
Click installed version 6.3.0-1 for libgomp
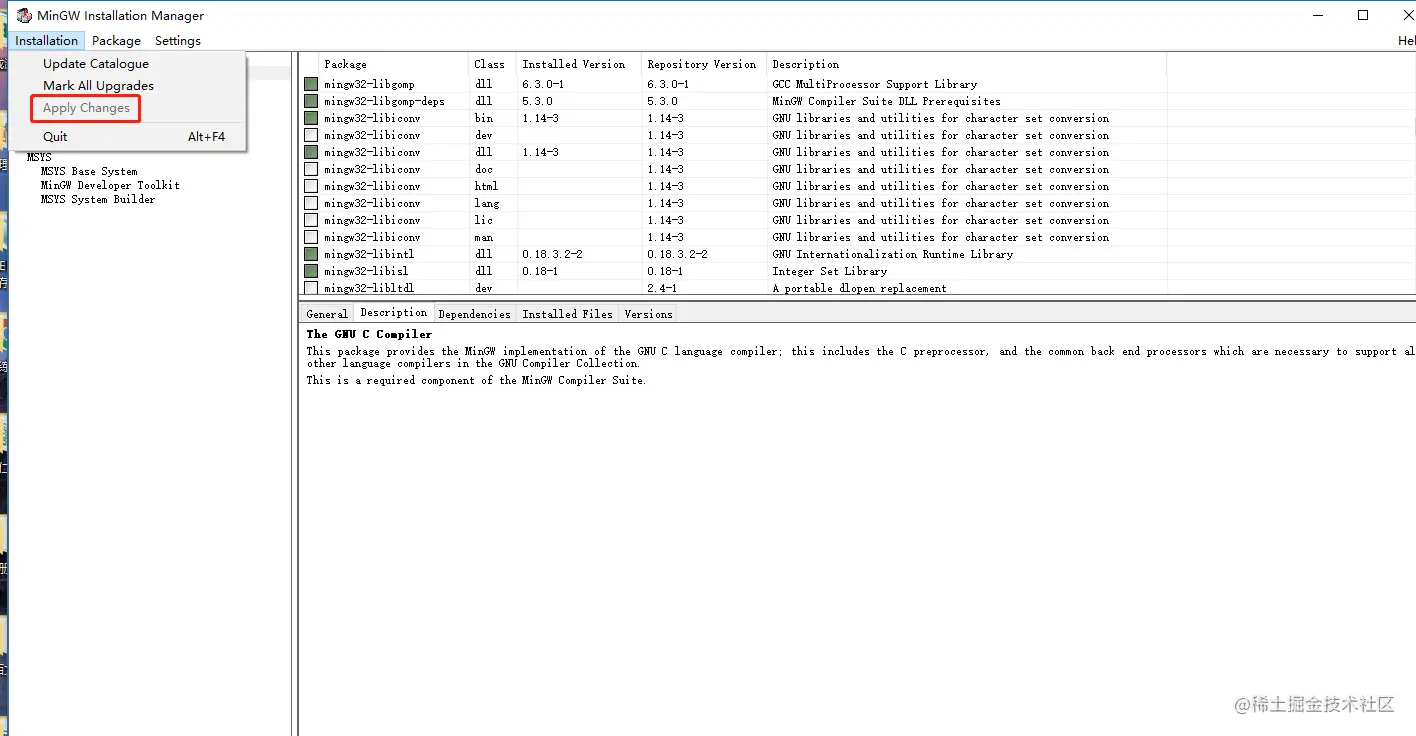(543, 84)
